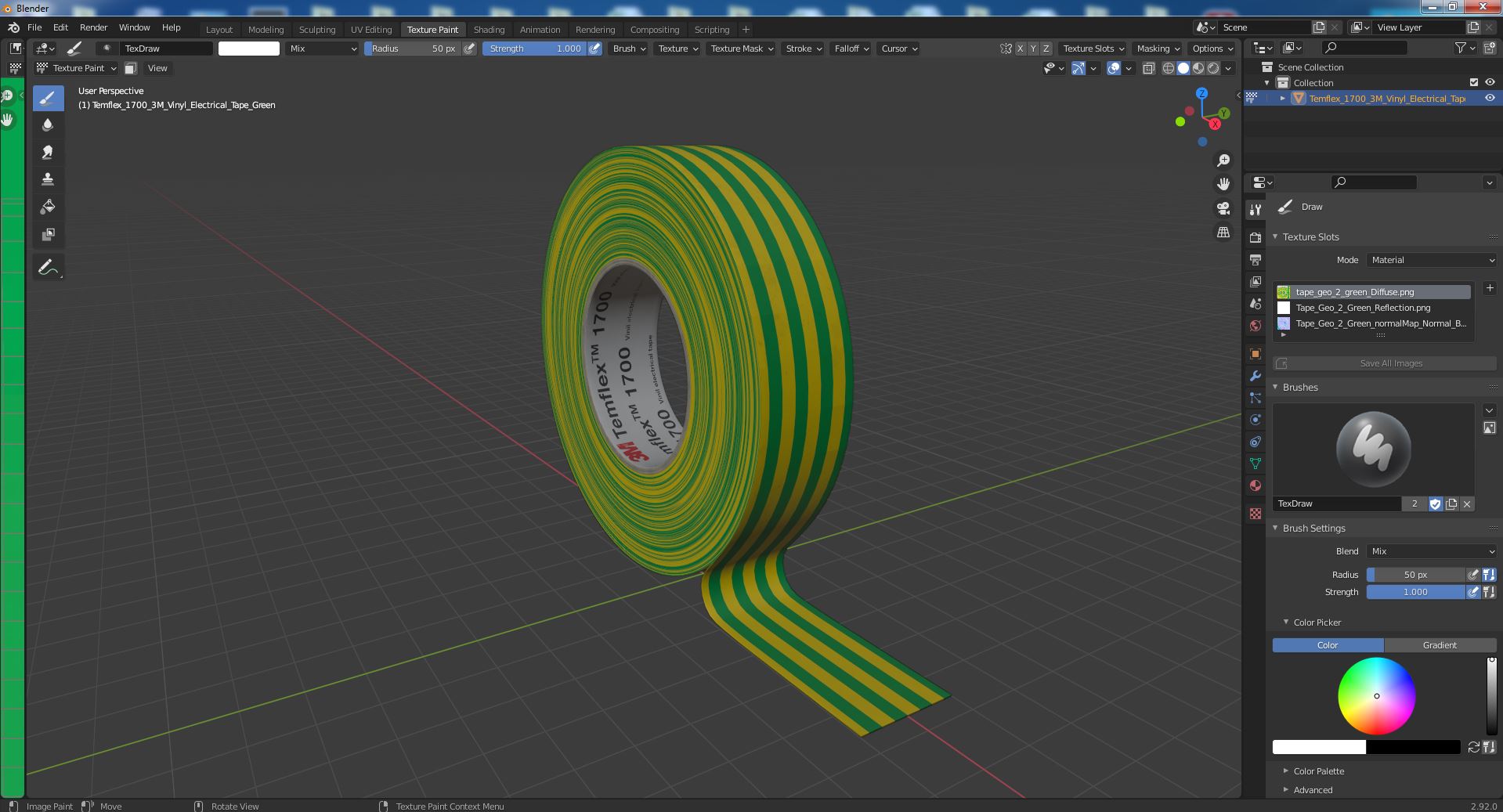The width and height of the screenshot is (1503, 812).
Task: Click the Zoom viewport icon
Action: [1223, 161]
